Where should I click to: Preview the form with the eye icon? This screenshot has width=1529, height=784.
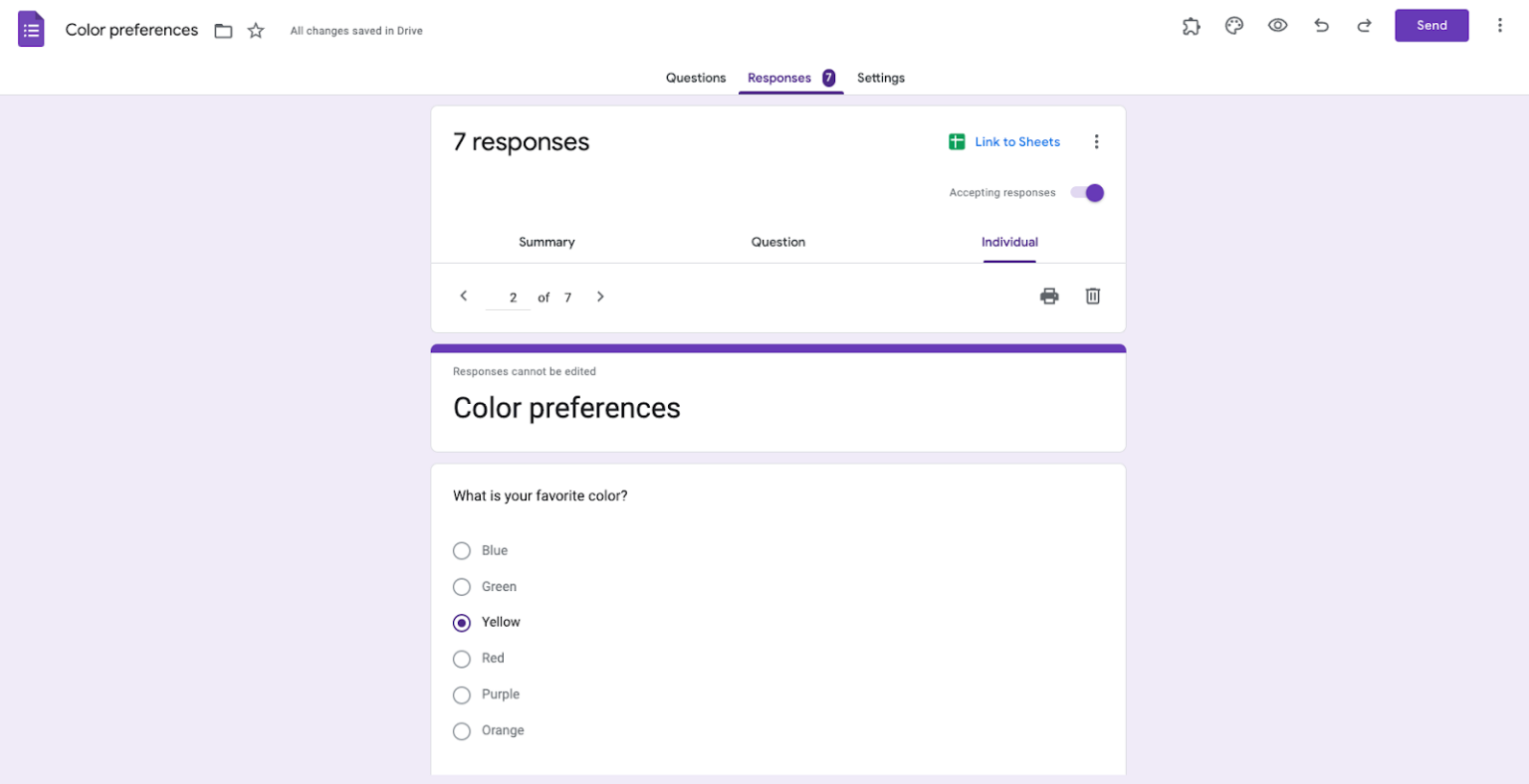1277,26
